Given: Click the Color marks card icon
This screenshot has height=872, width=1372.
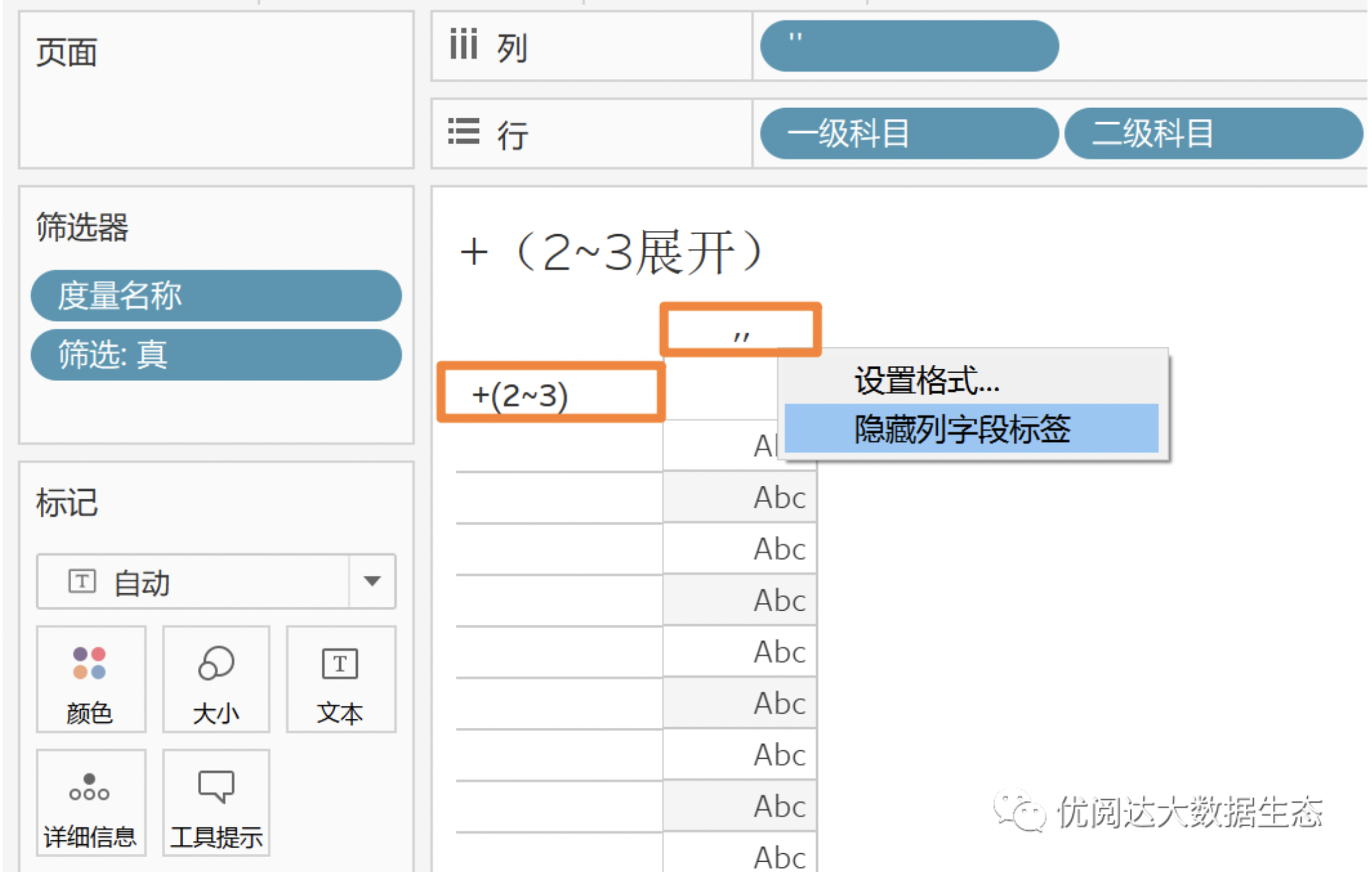Looking at the screenshot, I should coord(89,664).
